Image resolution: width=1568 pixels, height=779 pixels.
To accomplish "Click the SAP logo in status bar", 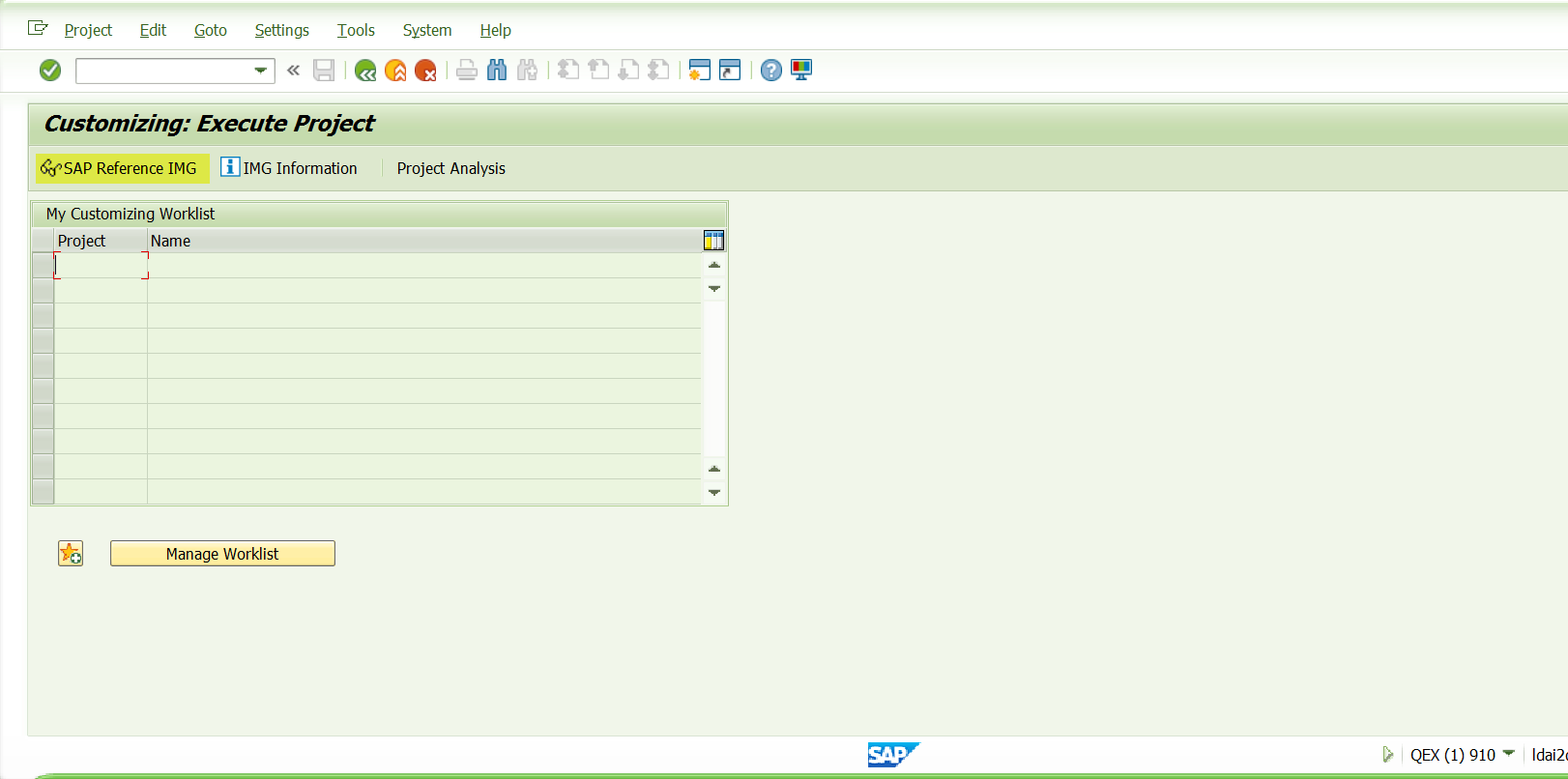I will pos(893,755).
